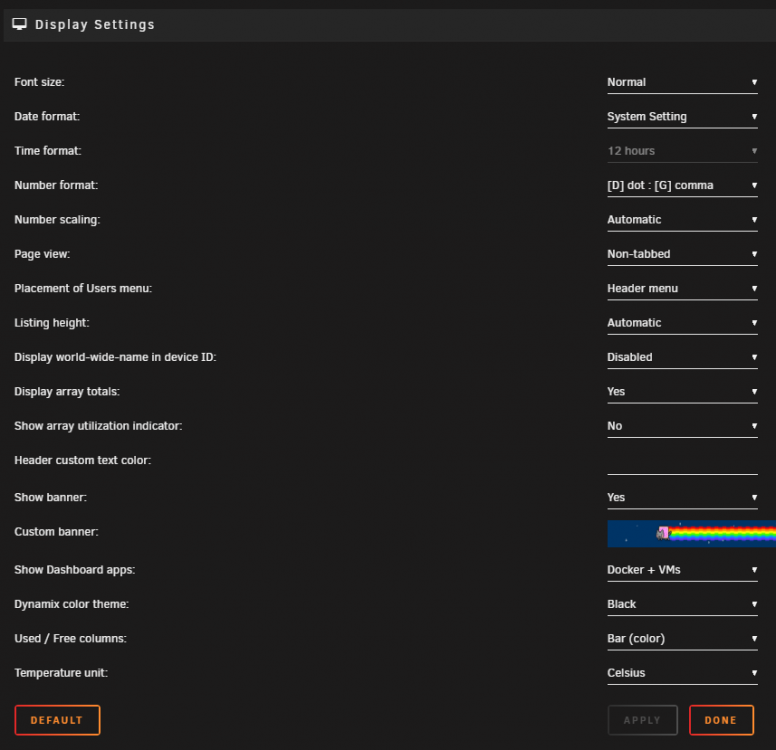
Task: Open the Display array totals dropdown
Action: coord(682,392)
